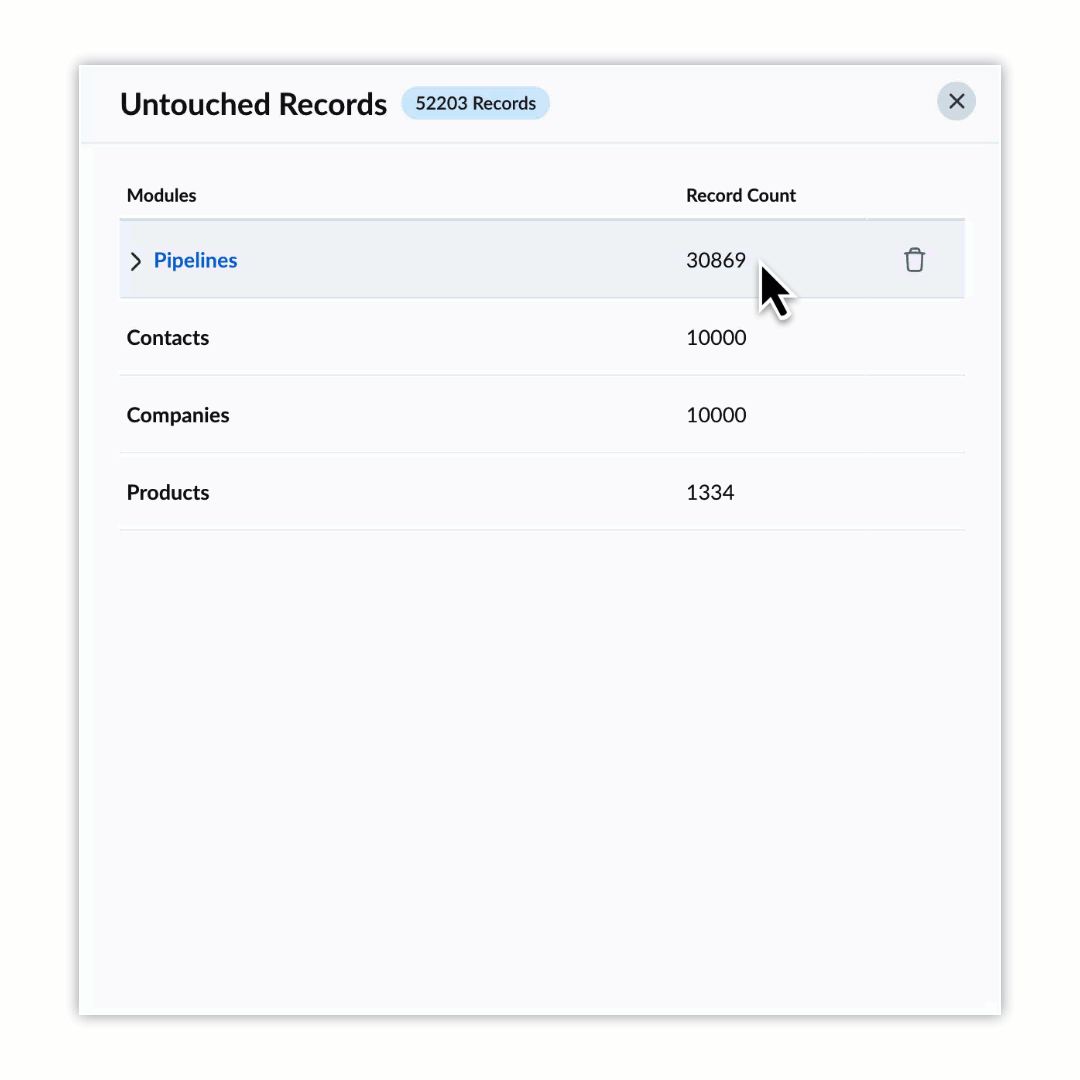Click the Companies record count 10000
1080x1080 pixels.
tap(716, 415)
